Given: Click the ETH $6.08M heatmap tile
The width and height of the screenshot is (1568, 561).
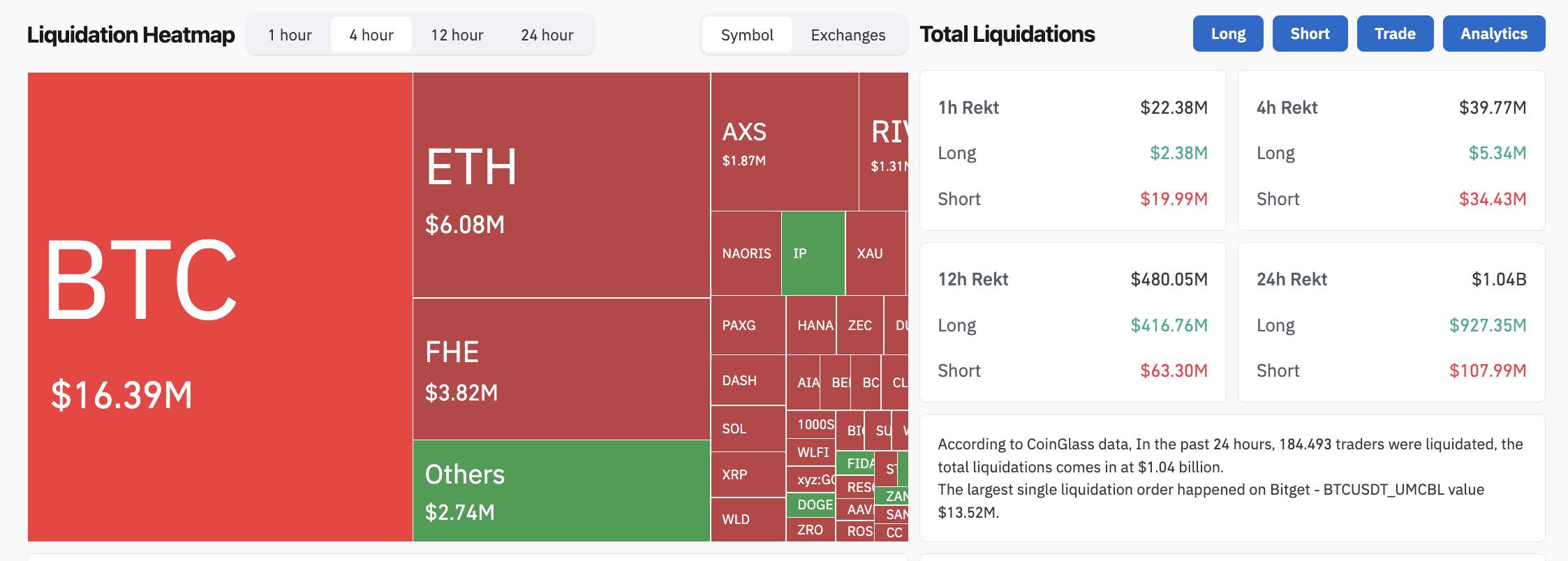Looking at the screenshot, I should point(561,185).
